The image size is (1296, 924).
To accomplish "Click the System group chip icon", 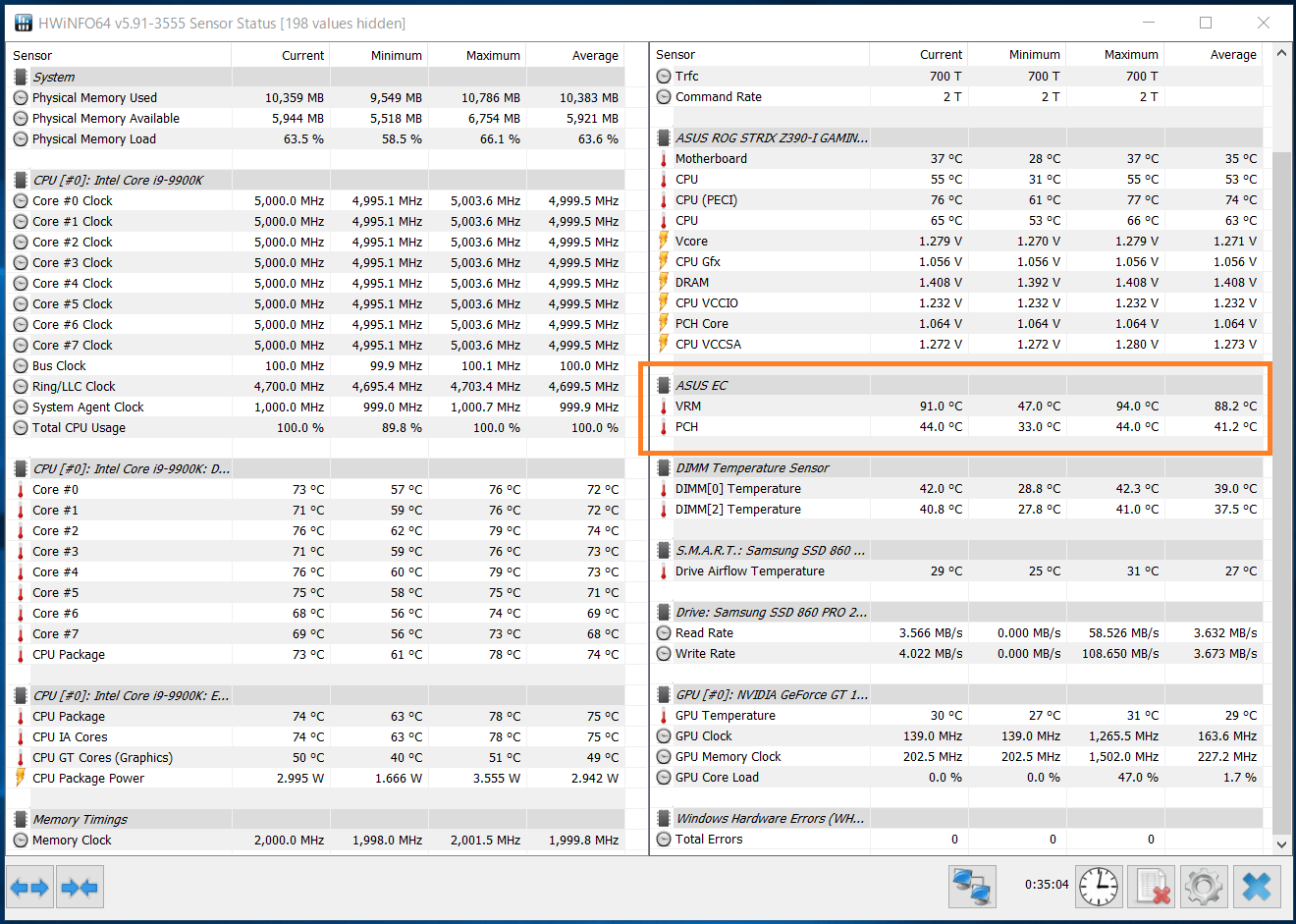I will (21, 78).
